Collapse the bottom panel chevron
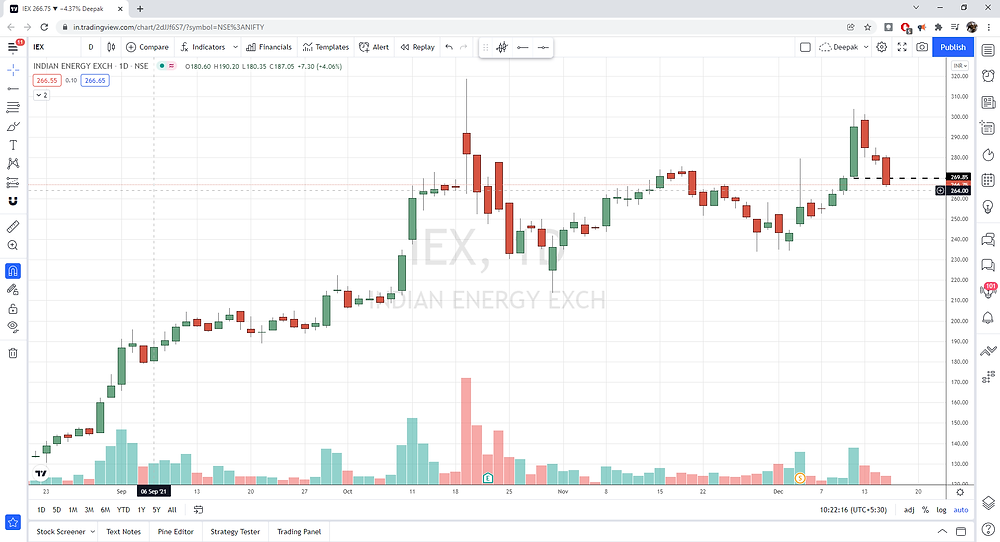 942,531
